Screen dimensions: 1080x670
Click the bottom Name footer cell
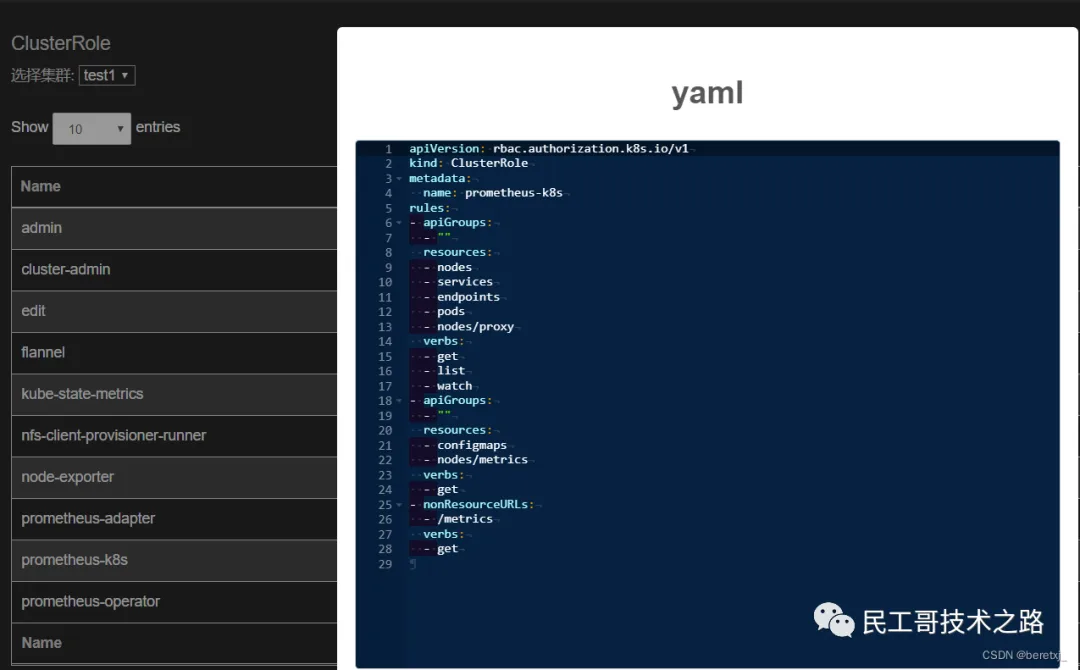coord(174,643)
